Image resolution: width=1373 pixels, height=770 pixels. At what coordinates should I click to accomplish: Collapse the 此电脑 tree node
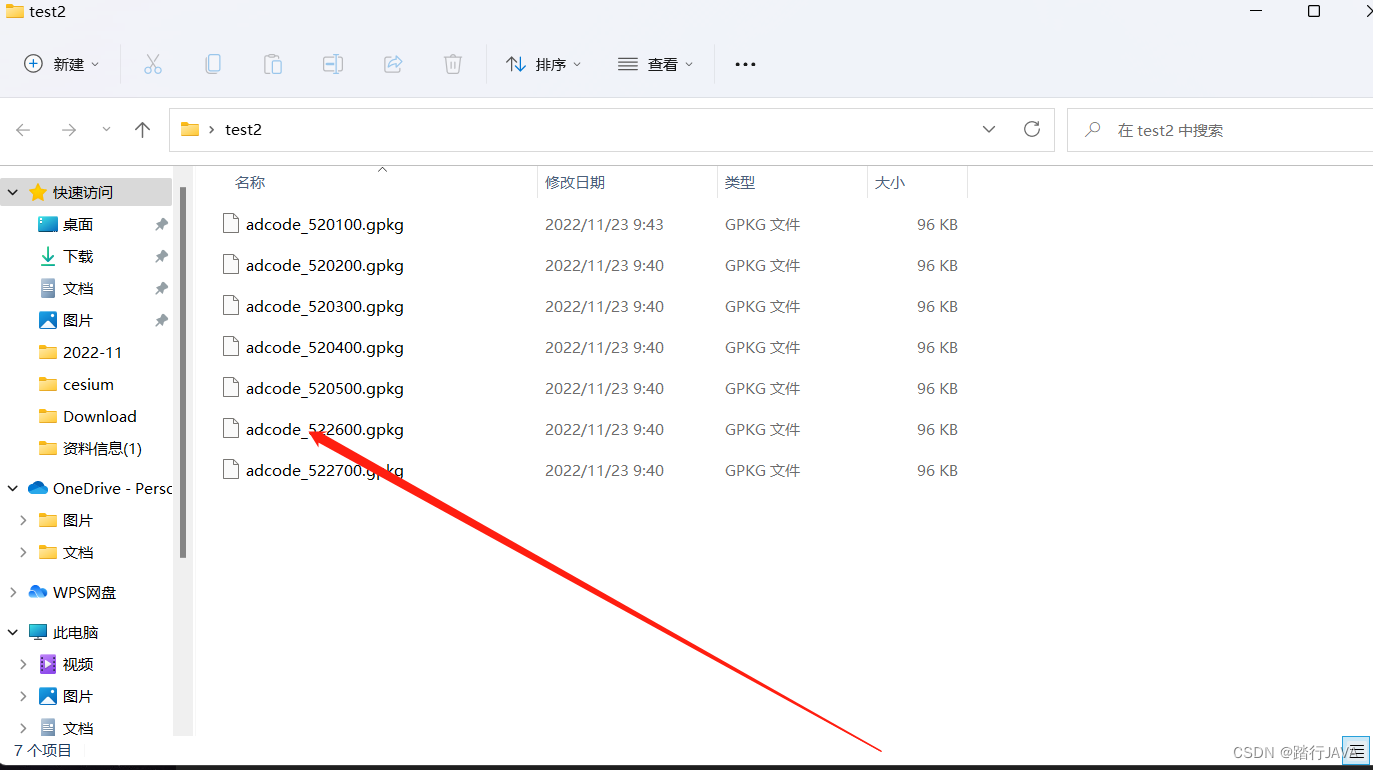13,632
